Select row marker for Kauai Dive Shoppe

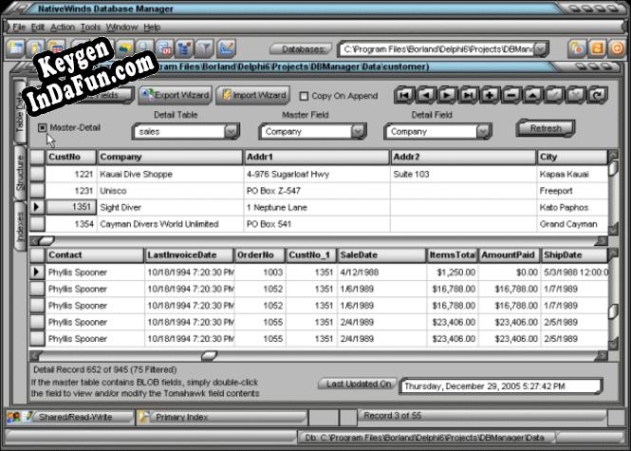tap(37, 174)
